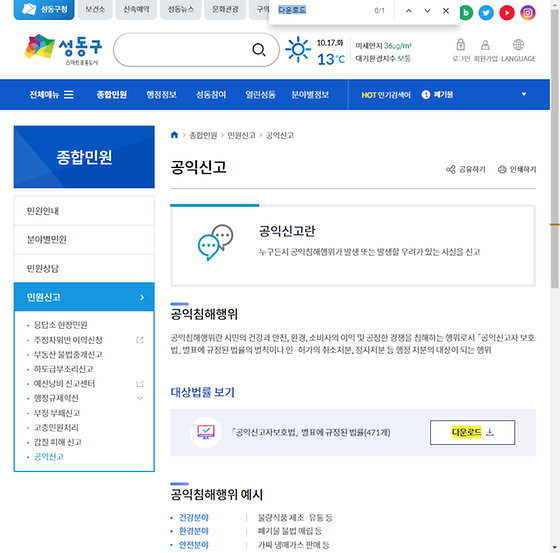Screen dimensions: 560x553
Task: Click the Seongdong-gu logo
Action: (63, 49)
